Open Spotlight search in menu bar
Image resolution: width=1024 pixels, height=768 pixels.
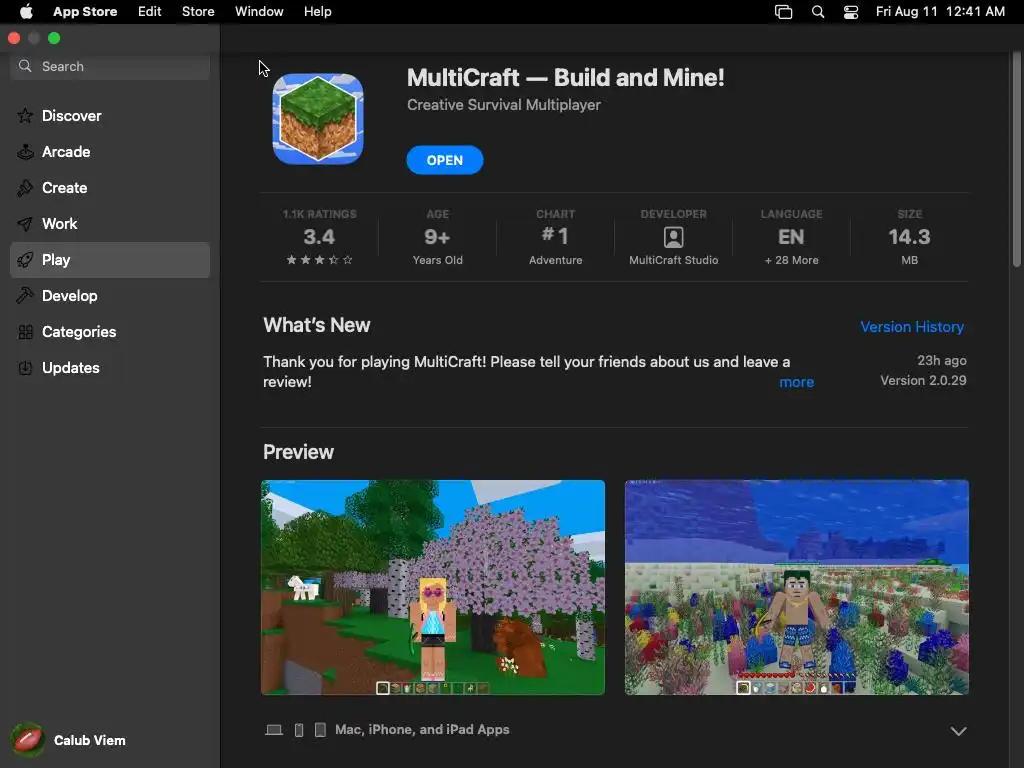[818, 12]
